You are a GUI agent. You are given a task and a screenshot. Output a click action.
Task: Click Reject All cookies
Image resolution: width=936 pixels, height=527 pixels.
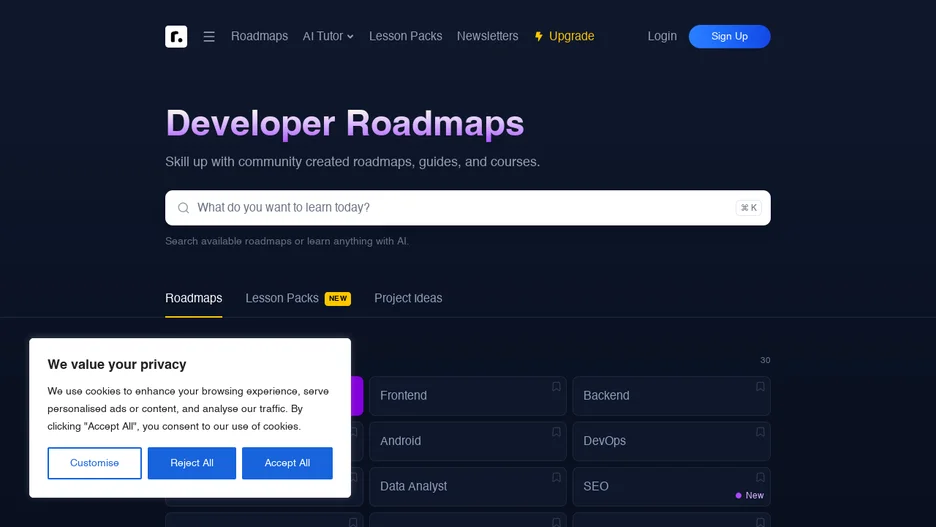coord(192,463)
